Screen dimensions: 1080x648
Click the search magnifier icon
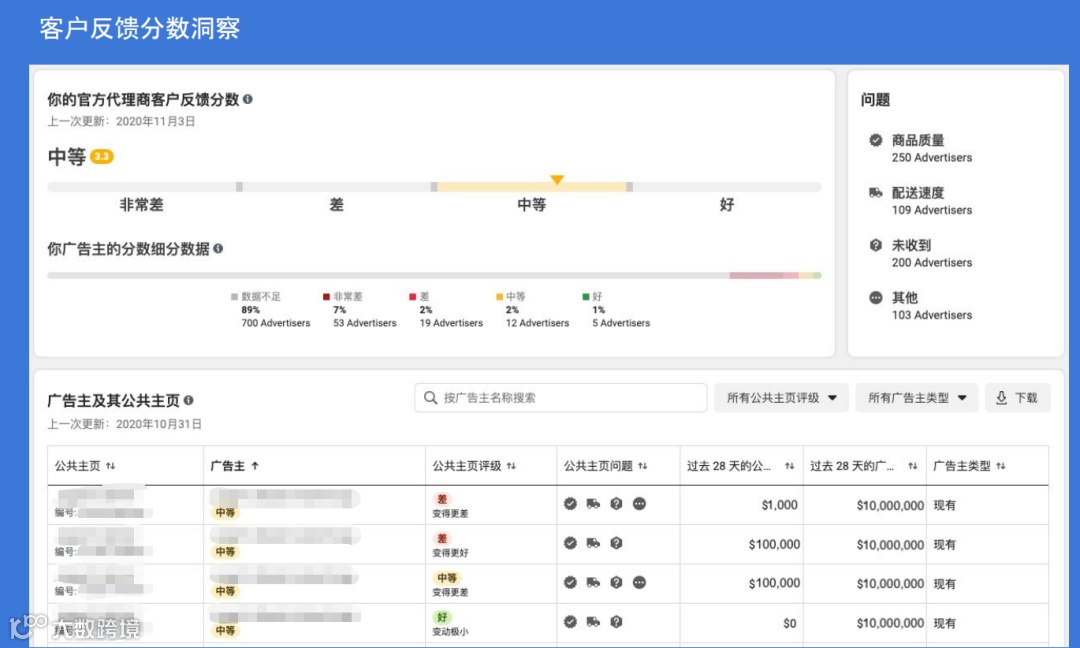coord(430,398)
